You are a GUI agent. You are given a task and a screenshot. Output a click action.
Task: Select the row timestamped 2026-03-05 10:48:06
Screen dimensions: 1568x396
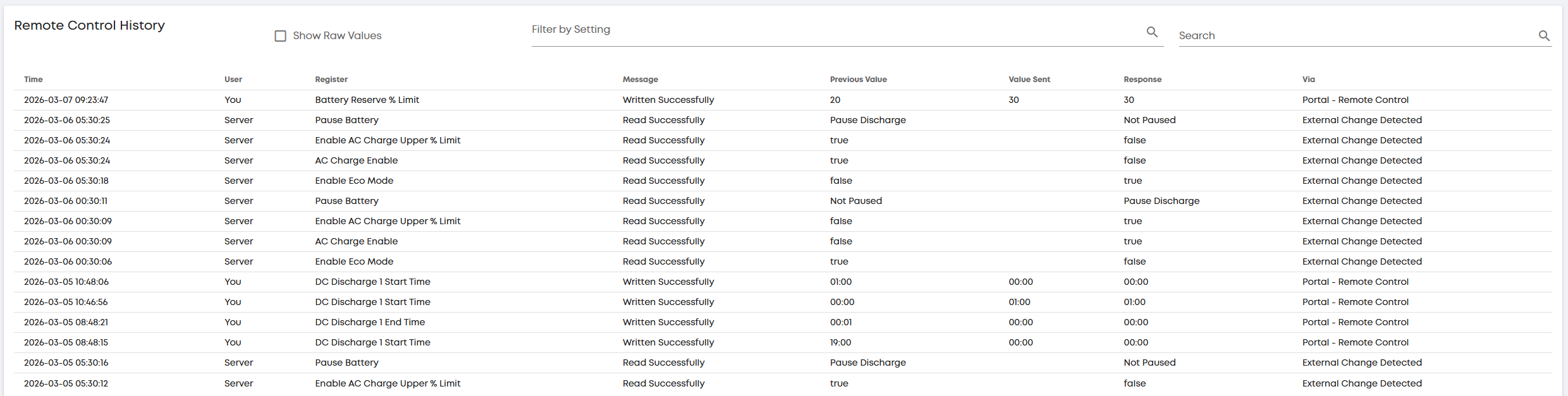click(66, 282)
